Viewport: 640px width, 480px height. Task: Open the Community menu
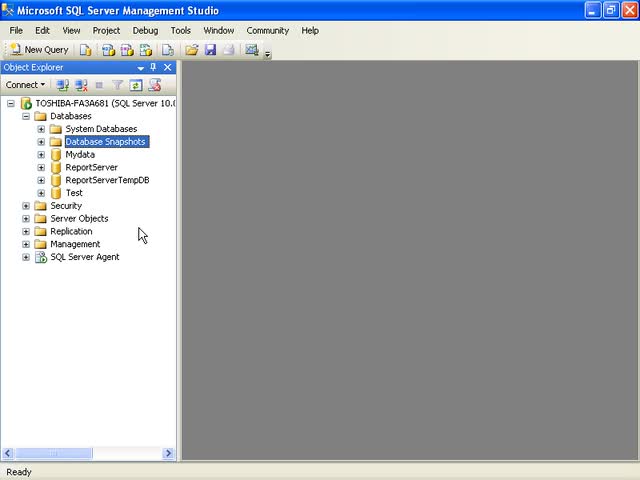[267, 31]
